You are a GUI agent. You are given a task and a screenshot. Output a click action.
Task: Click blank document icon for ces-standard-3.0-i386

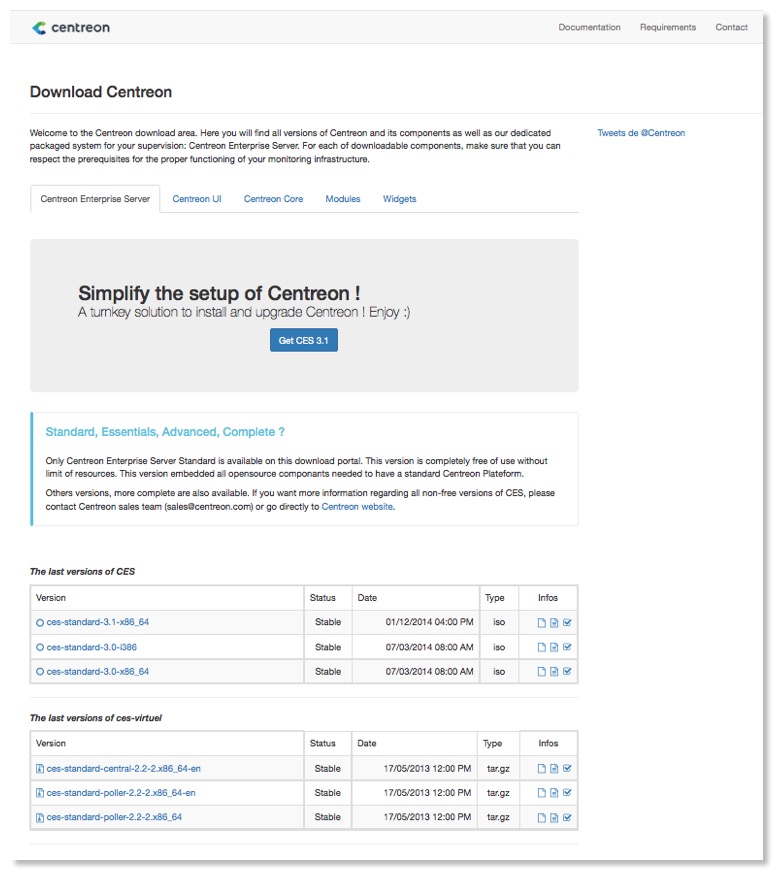point(542,648)
